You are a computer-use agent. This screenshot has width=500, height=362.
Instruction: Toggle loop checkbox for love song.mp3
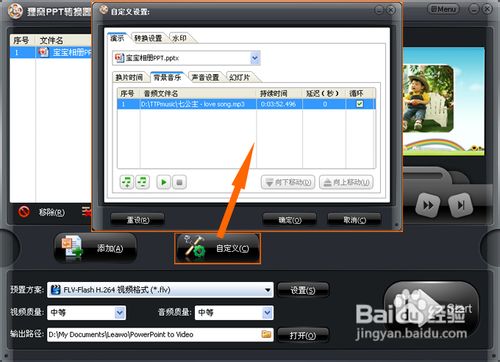coord(360,104)
